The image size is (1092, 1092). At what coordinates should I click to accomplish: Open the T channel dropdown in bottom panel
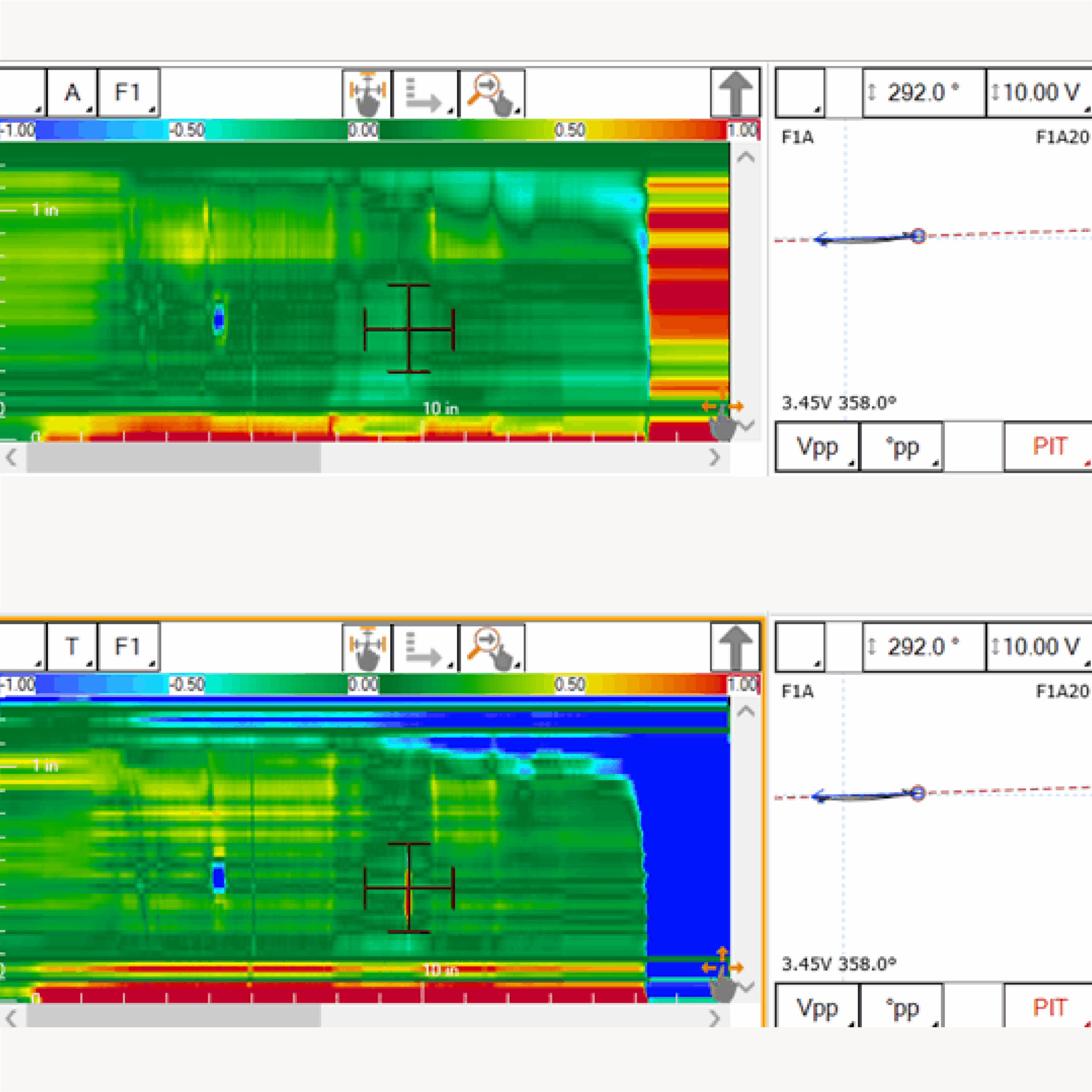point(73,647)
